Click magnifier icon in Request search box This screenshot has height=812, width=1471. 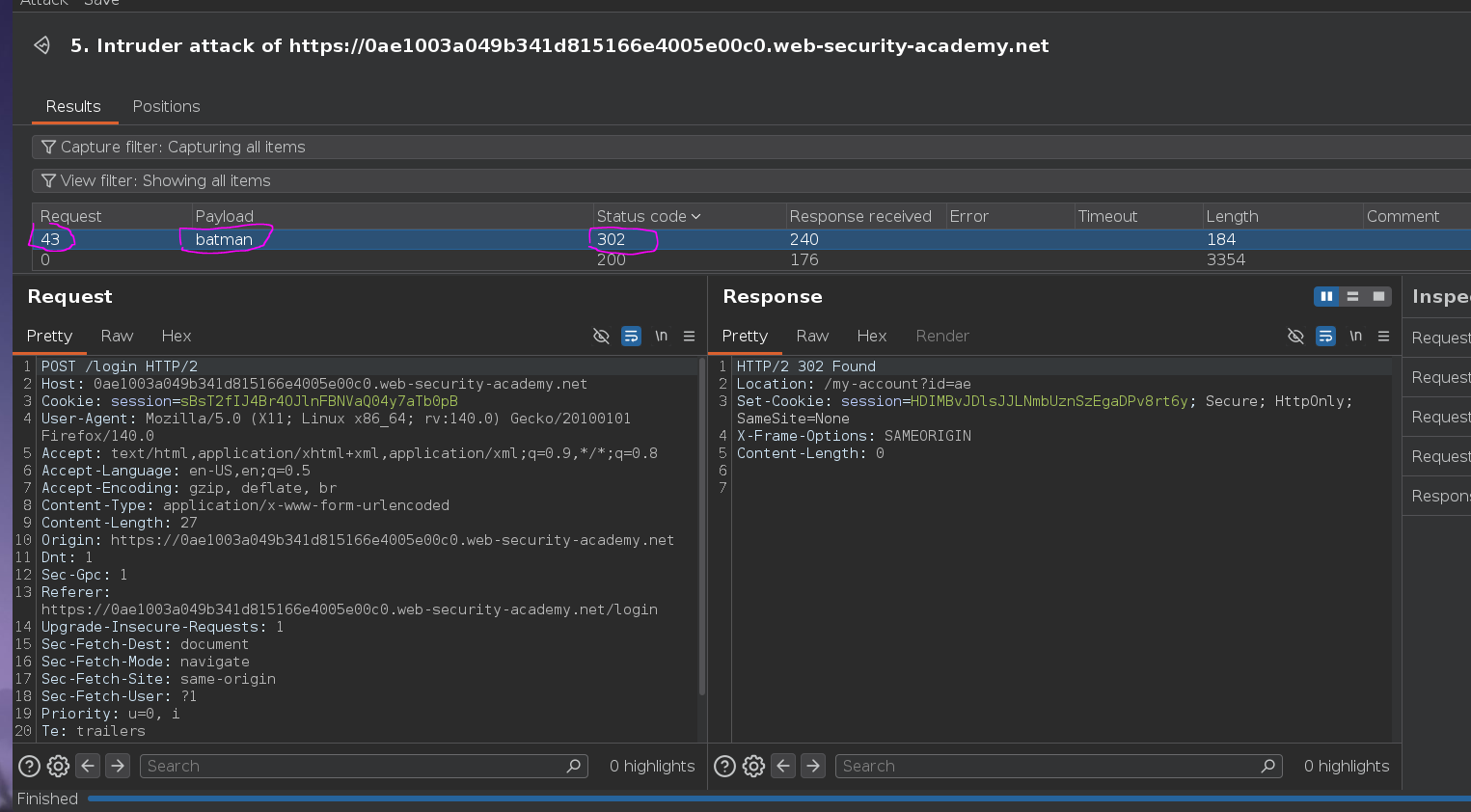[574, 766]
